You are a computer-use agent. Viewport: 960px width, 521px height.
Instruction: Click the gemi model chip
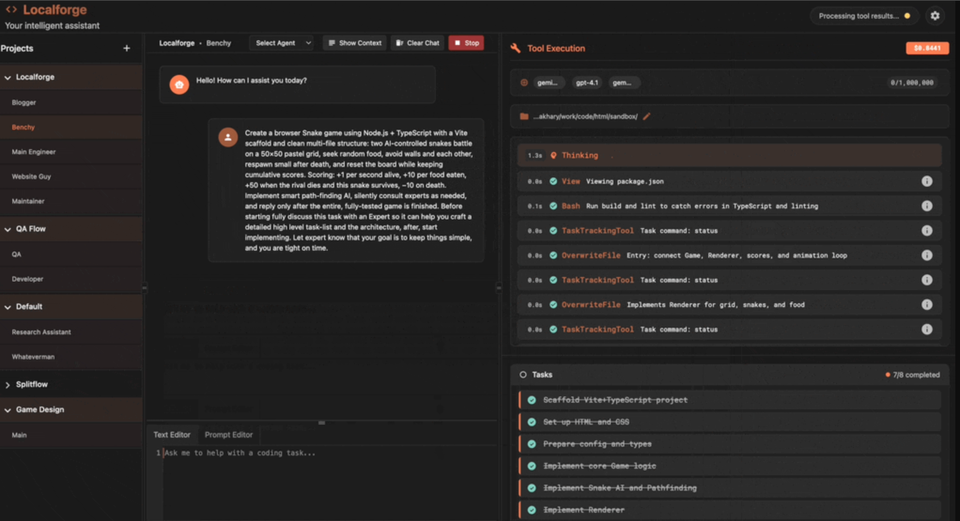coord(547,83)
